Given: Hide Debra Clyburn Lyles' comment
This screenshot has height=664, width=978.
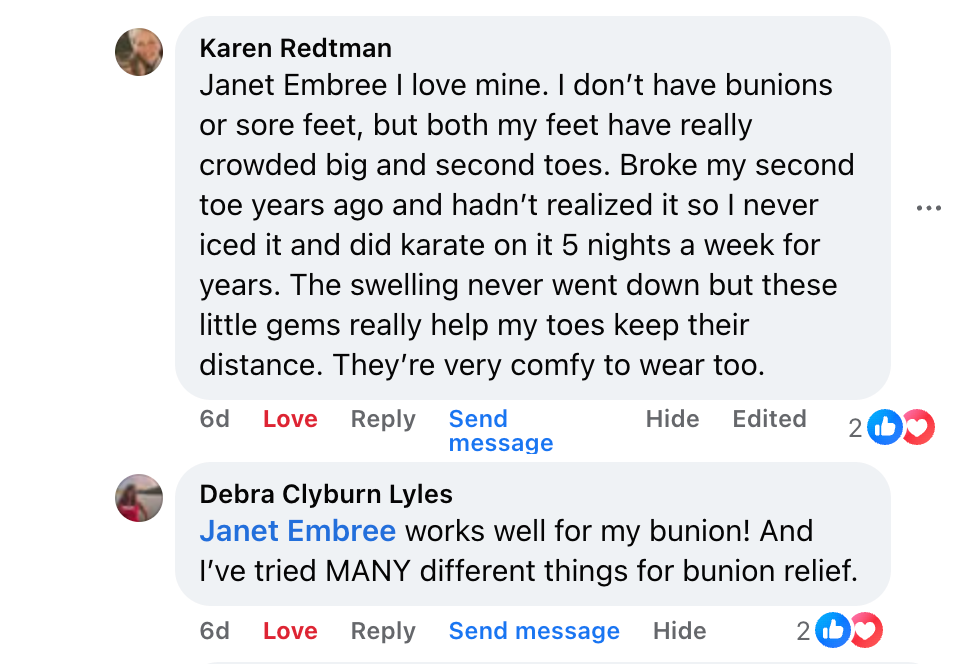Looking at the screenshot, I should 679,631.
